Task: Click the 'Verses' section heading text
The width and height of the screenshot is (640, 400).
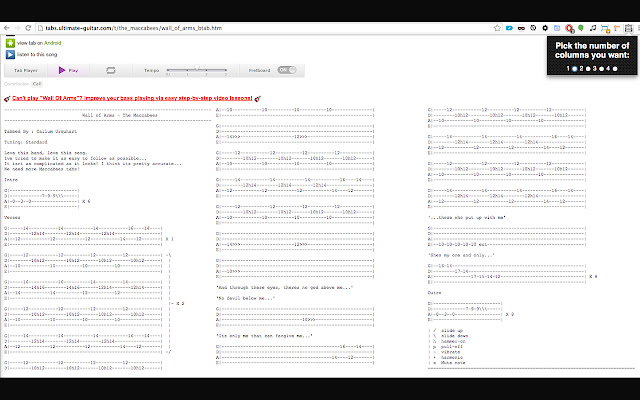Action: click(12, 218)
